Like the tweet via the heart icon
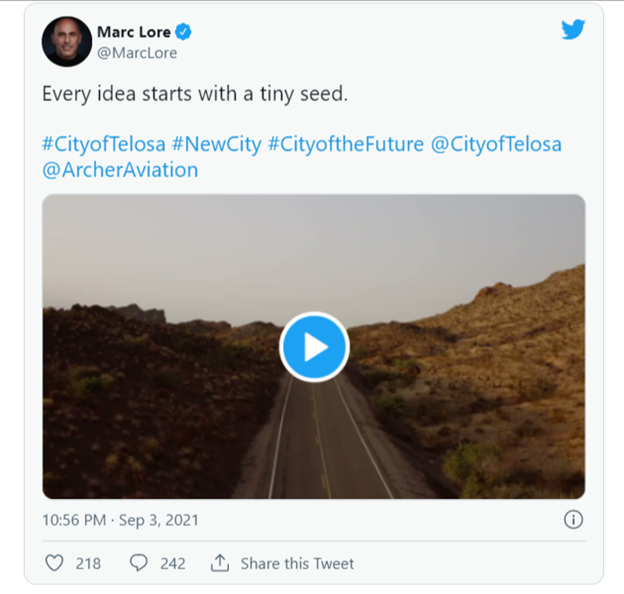The width and height of the screenshot is (624, 594). tap(56, 563)
